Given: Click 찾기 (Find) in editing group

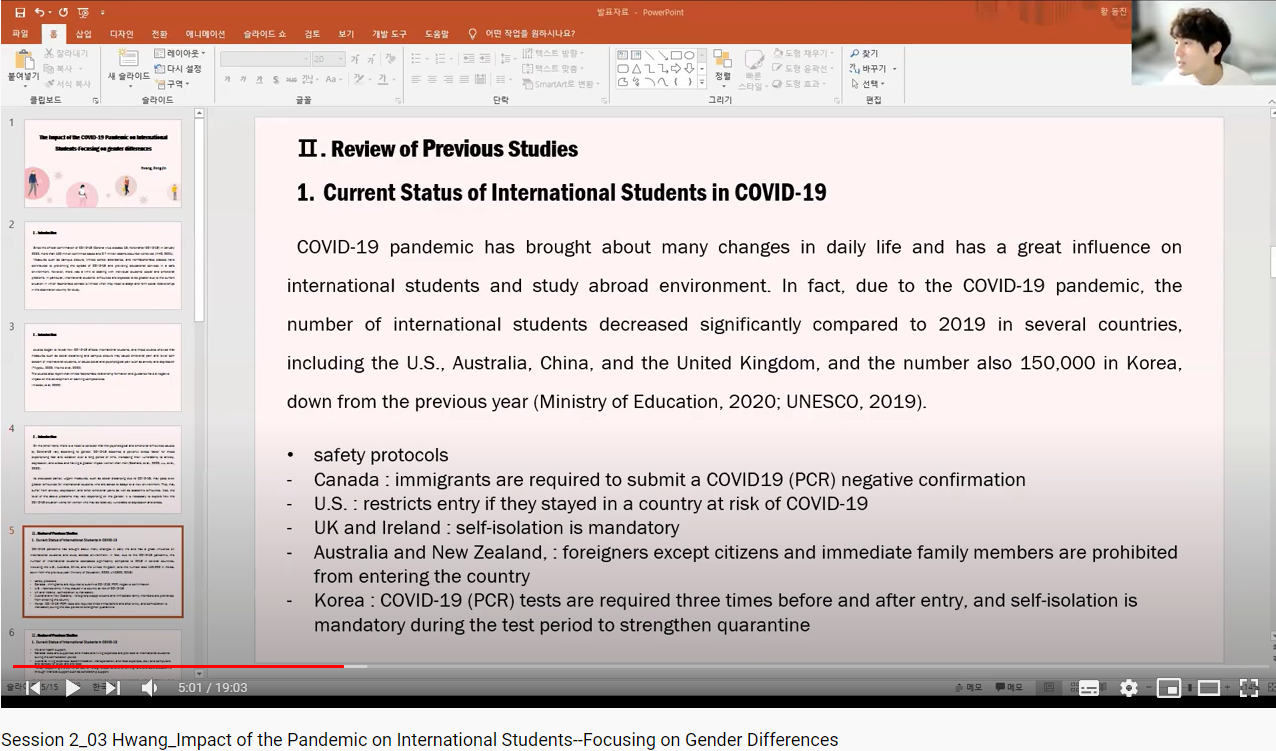Looking at the screenshot, I should tap(866, 53).
